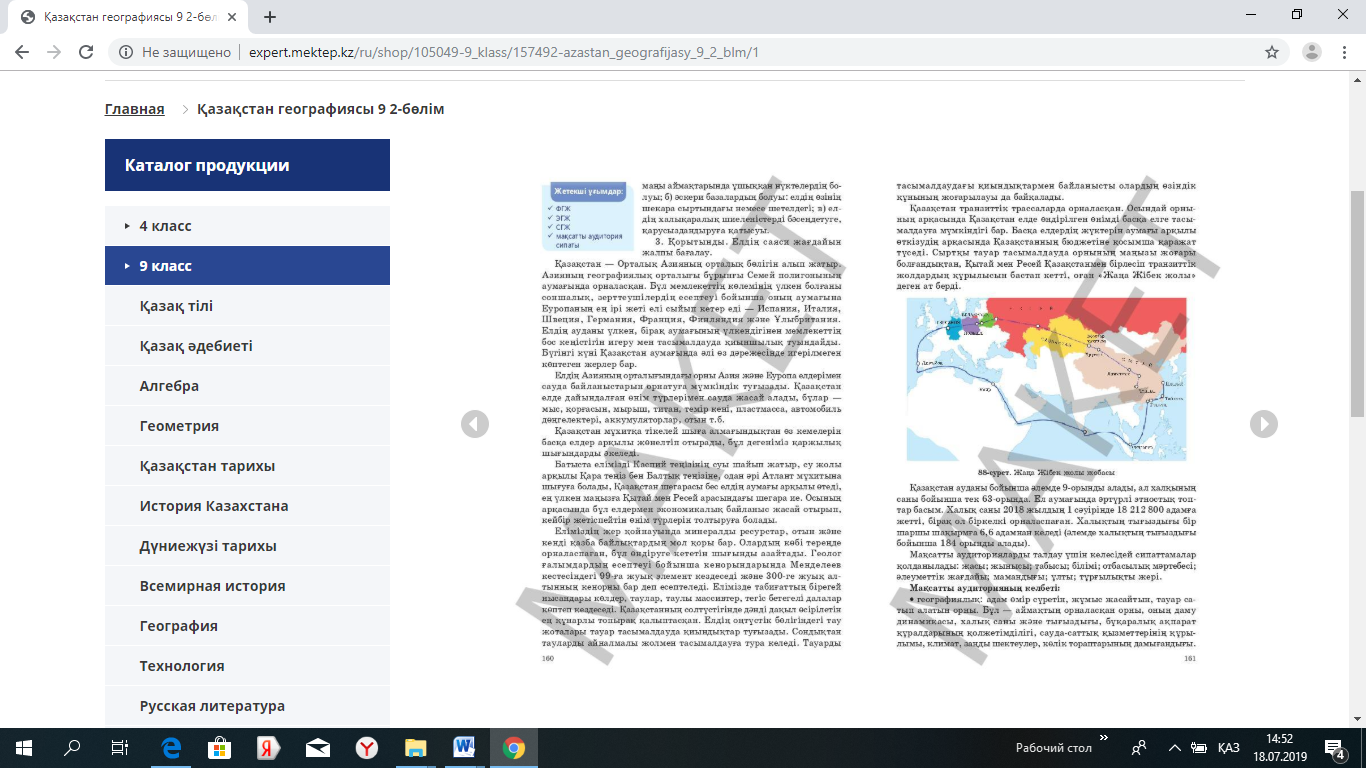Open site info for 'Не защищено'
The height and width of the screenshot is (768, 1366).
tap(176, 52)
